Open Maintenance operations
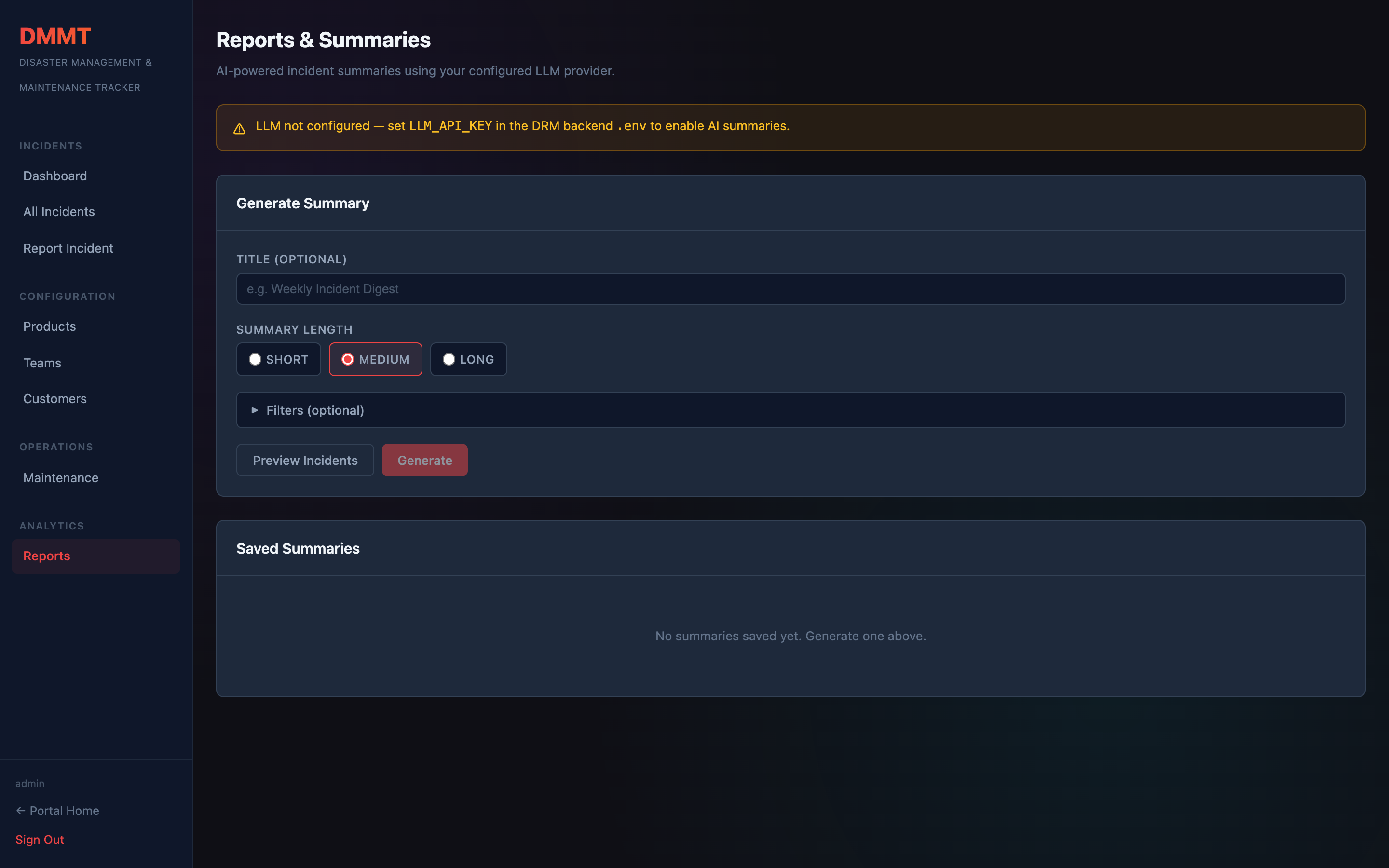The image size is (1389, 868). (x=61, y=477)
